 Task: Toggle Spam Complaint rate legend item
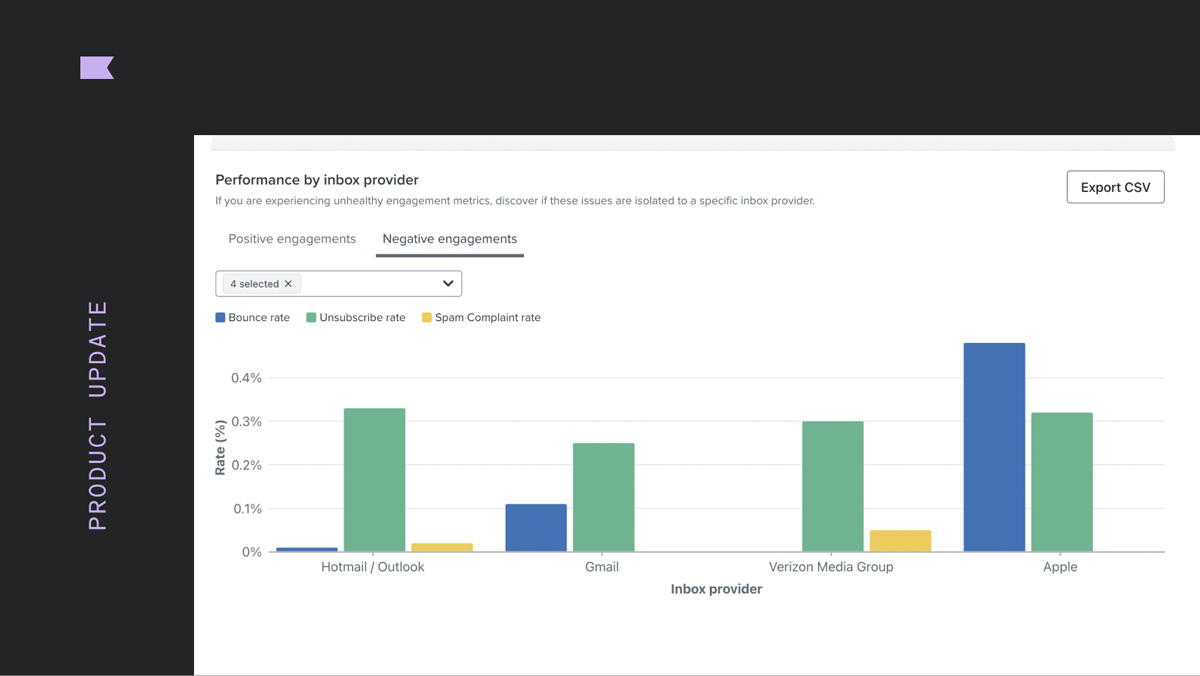pyautogui.click(x=481, y=318)
